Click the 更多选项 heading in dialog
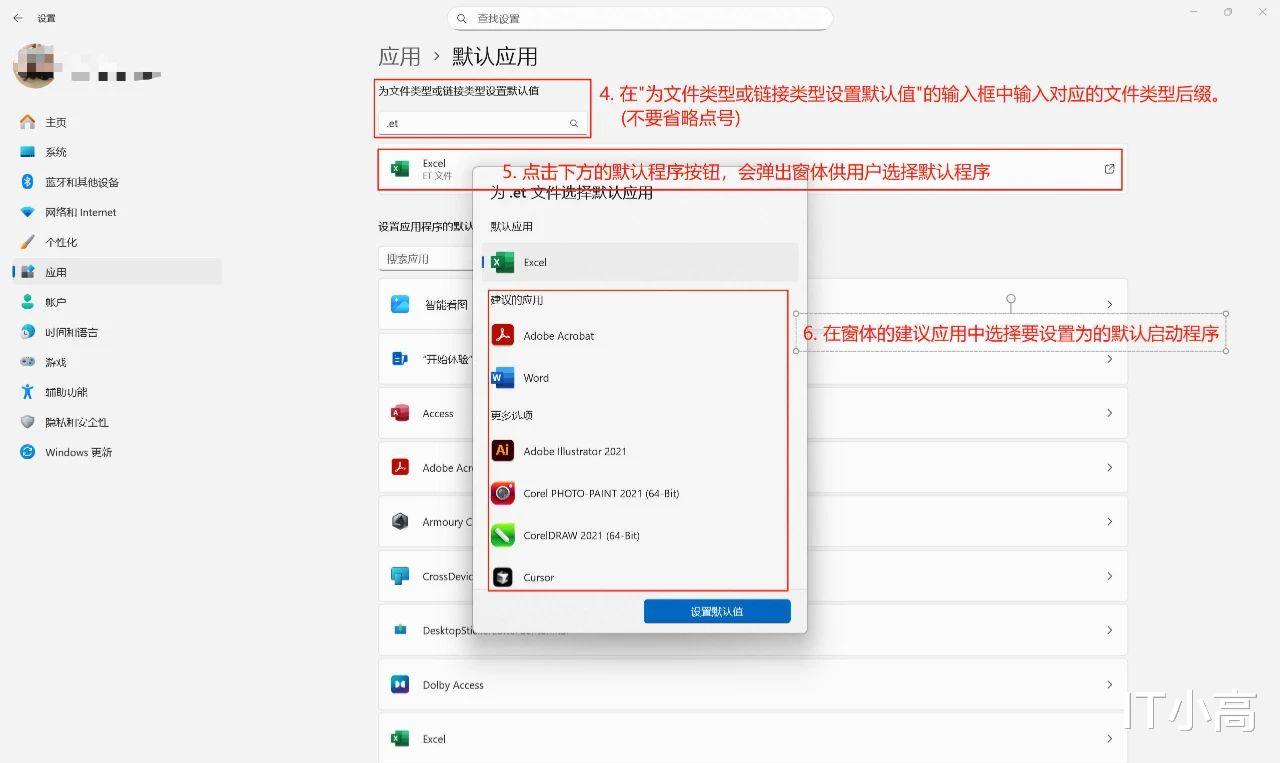 (511, 415)
